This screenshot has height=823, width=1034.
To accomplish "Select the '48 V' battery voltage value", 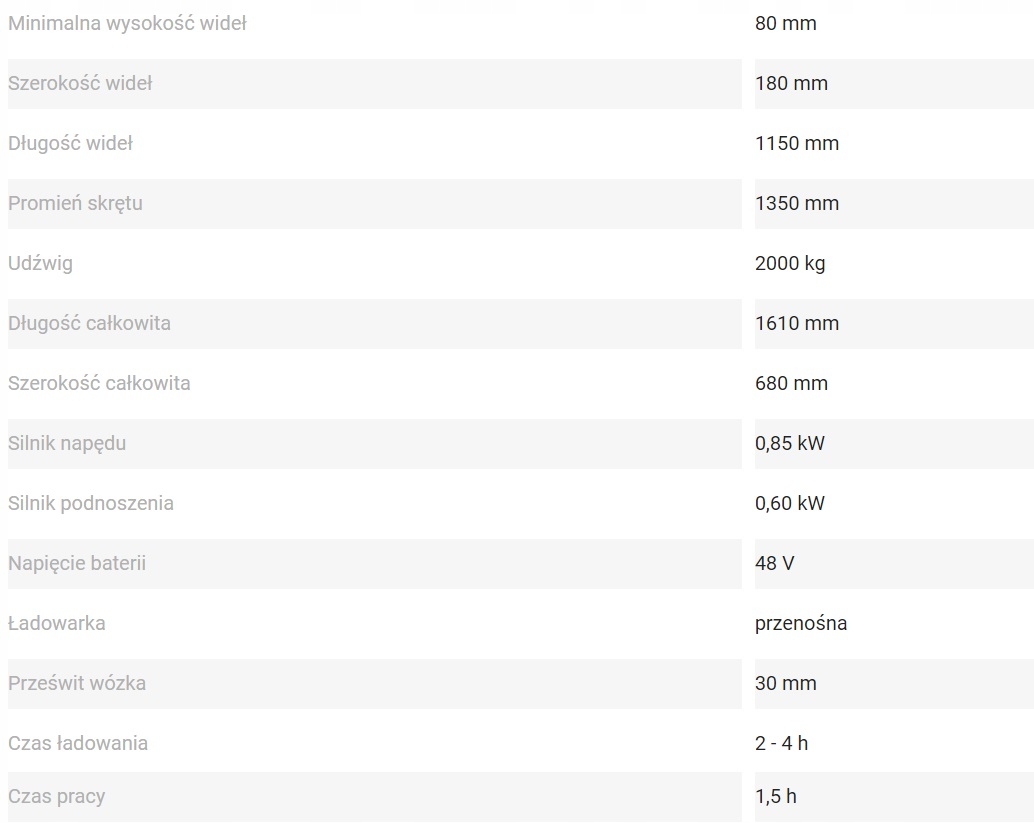I will tap(775, 563).
